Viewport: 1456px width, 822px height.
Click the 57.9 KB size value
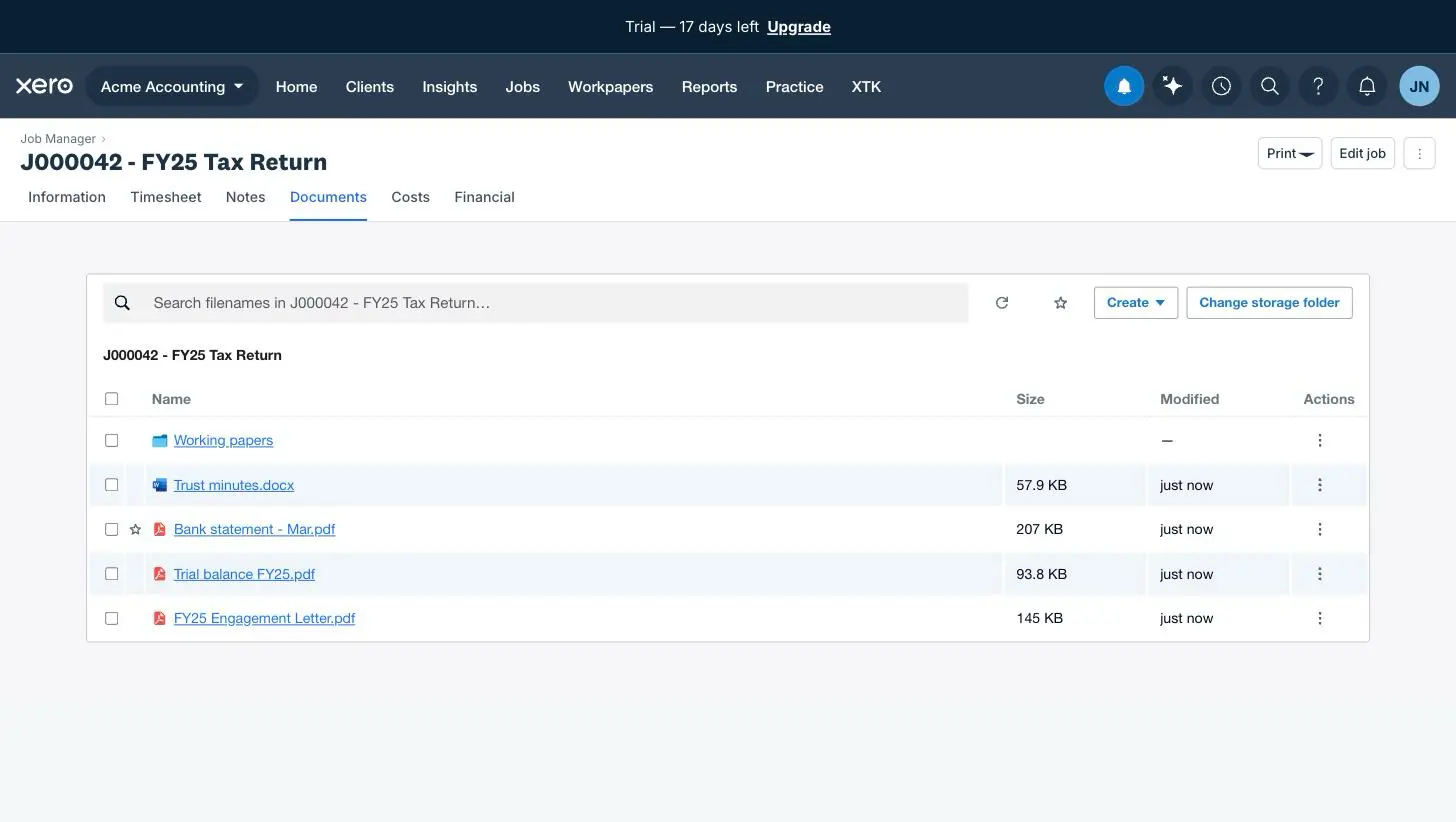pyautogui.click(x=1041, y=485)
